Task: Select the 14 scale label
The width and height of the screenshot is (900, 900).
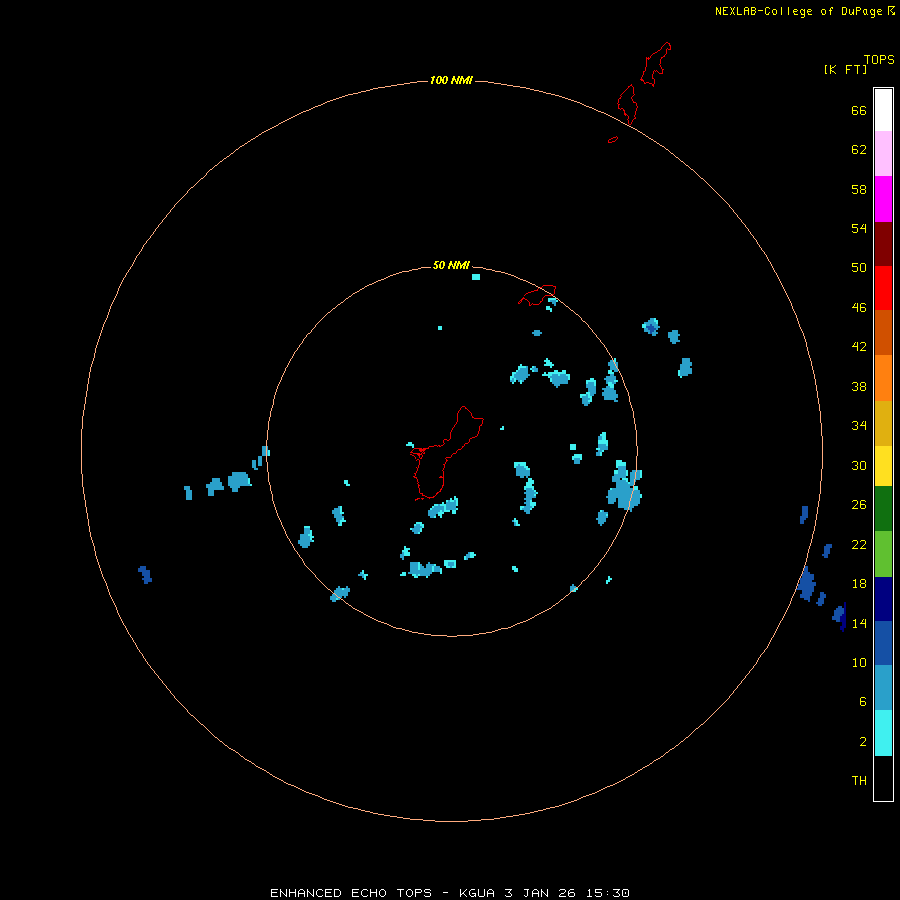Action: click(x=859, y=624)
